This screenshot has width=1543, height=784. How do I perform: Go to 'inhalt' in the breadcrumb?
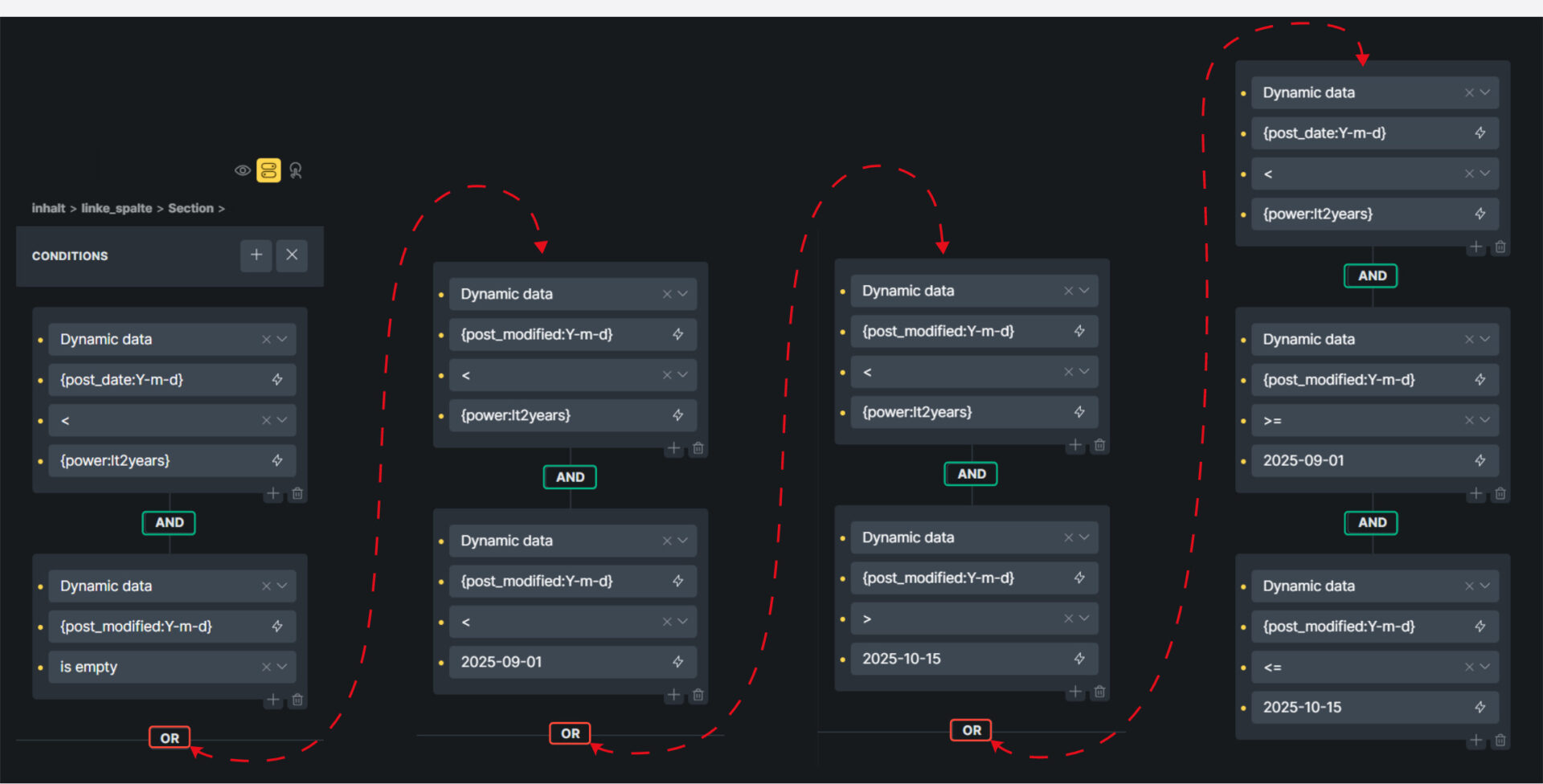[48, 208]
